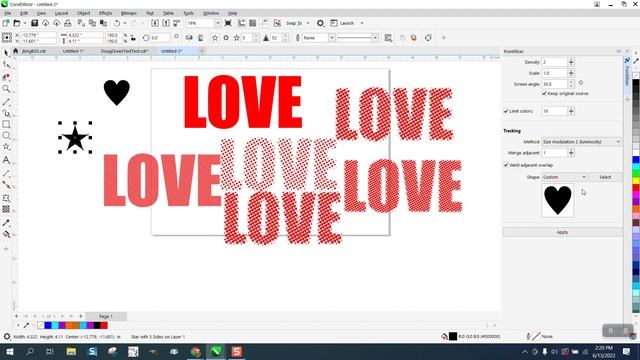640x360 pixels.
Task: Open the line style dropdown
Action: click(x=375, y=38)
